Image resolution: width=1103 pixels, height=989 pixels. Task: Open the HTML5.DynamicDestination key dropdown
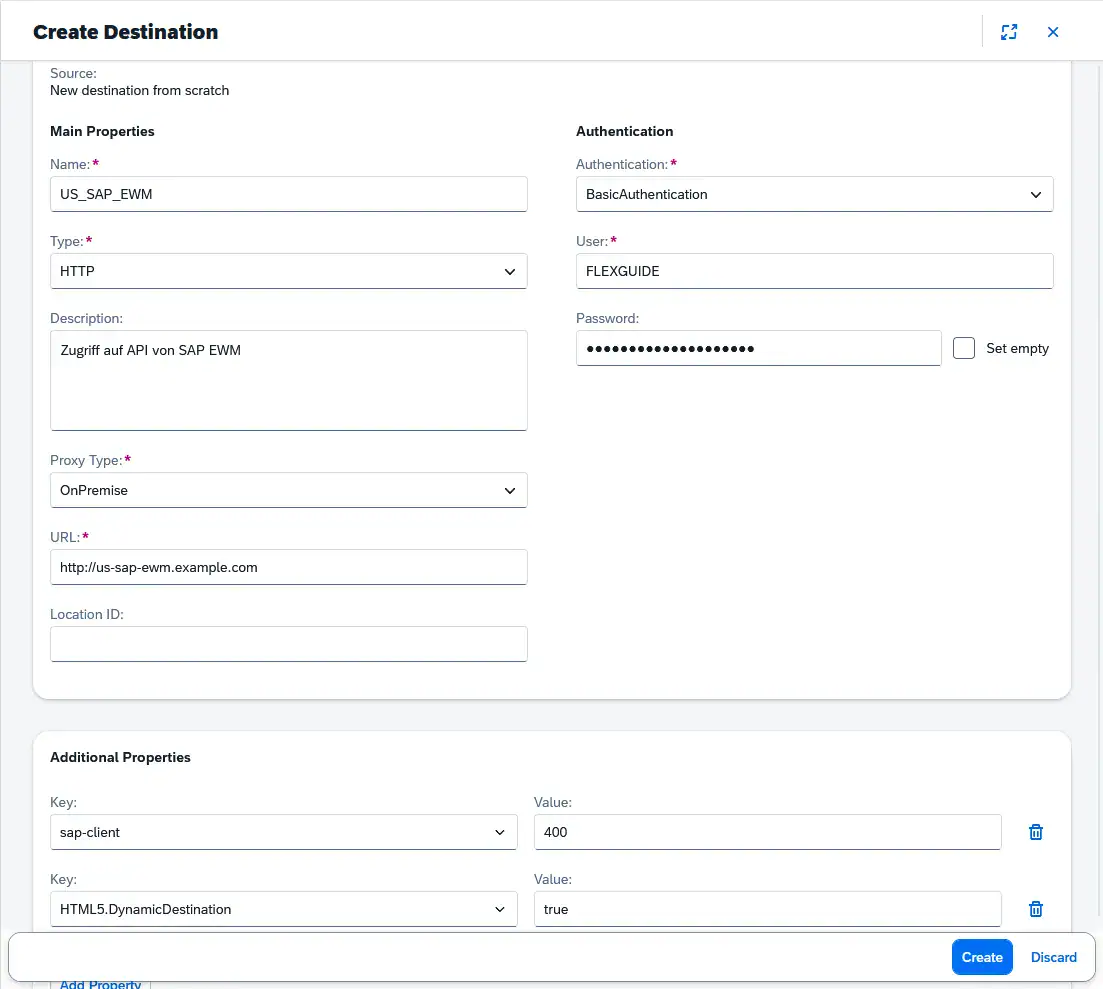tap(500, 909)
